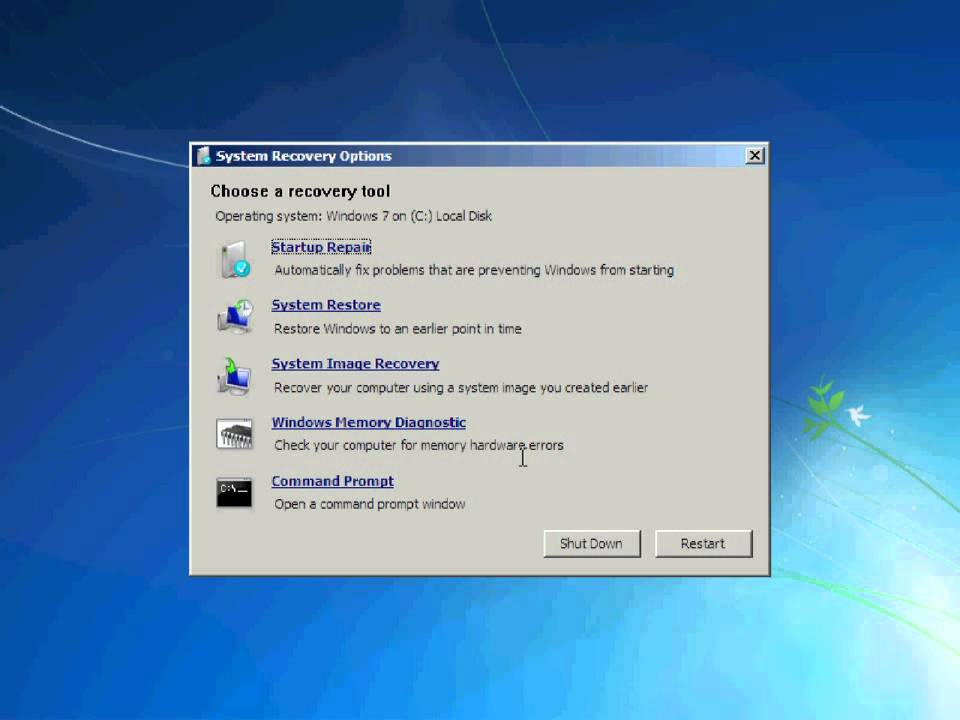Click 'Operating system: Windows 7 on (C:) Local Disk' text
This screenshot has width=960, height=720.
pos(353,216)
